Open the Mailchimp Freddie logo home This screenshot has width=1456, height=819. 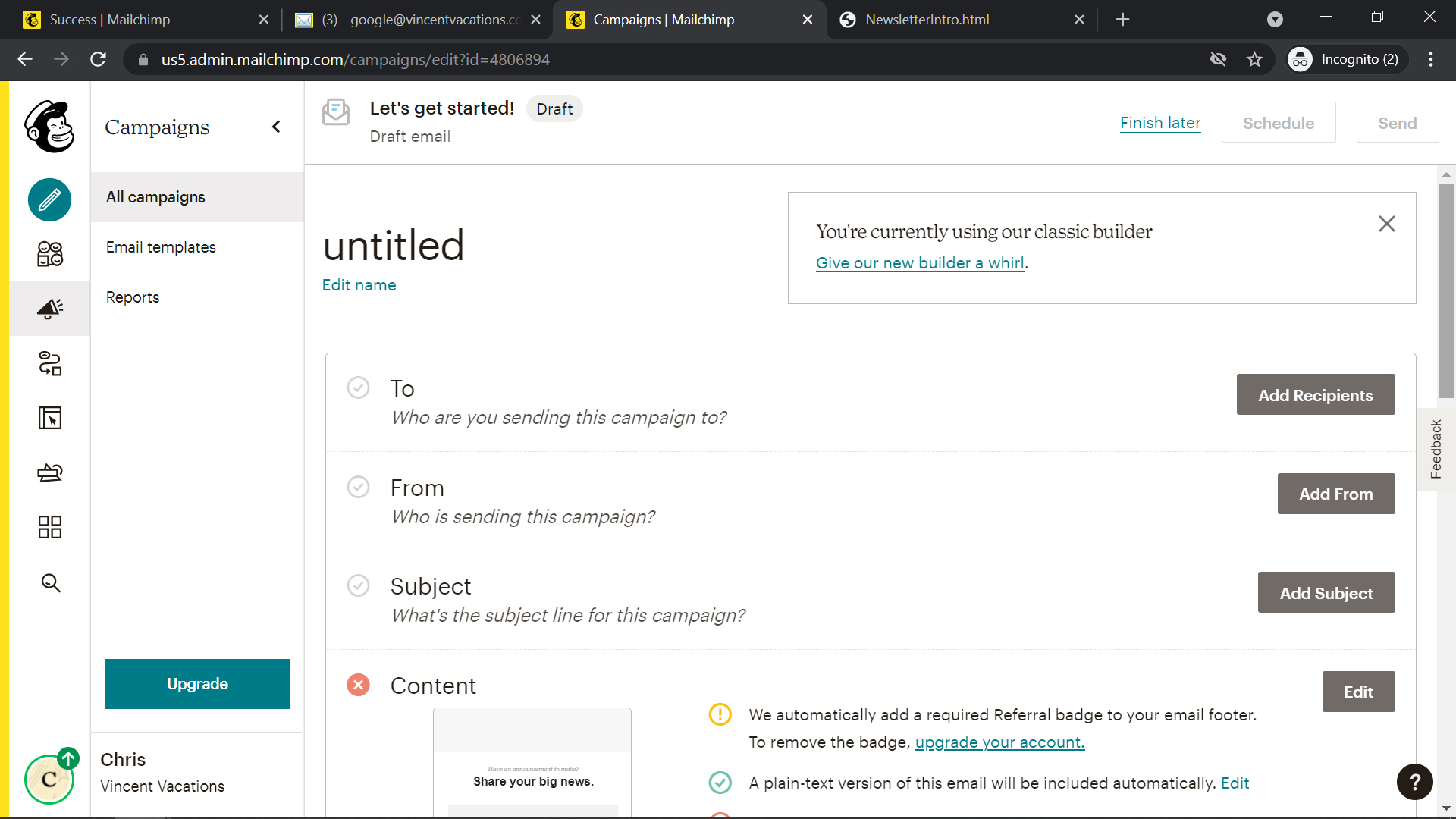click(x=50, y=127)
